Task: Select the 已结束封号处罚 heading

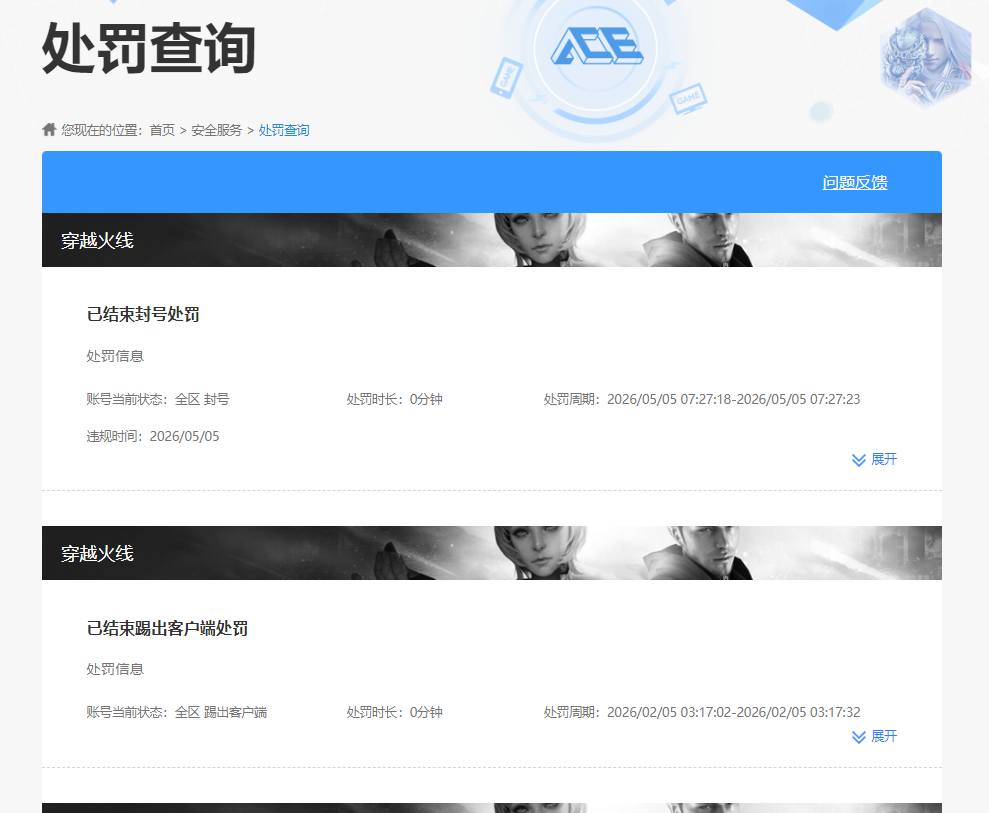Action: pyautogui.click(x=143, y=314)
